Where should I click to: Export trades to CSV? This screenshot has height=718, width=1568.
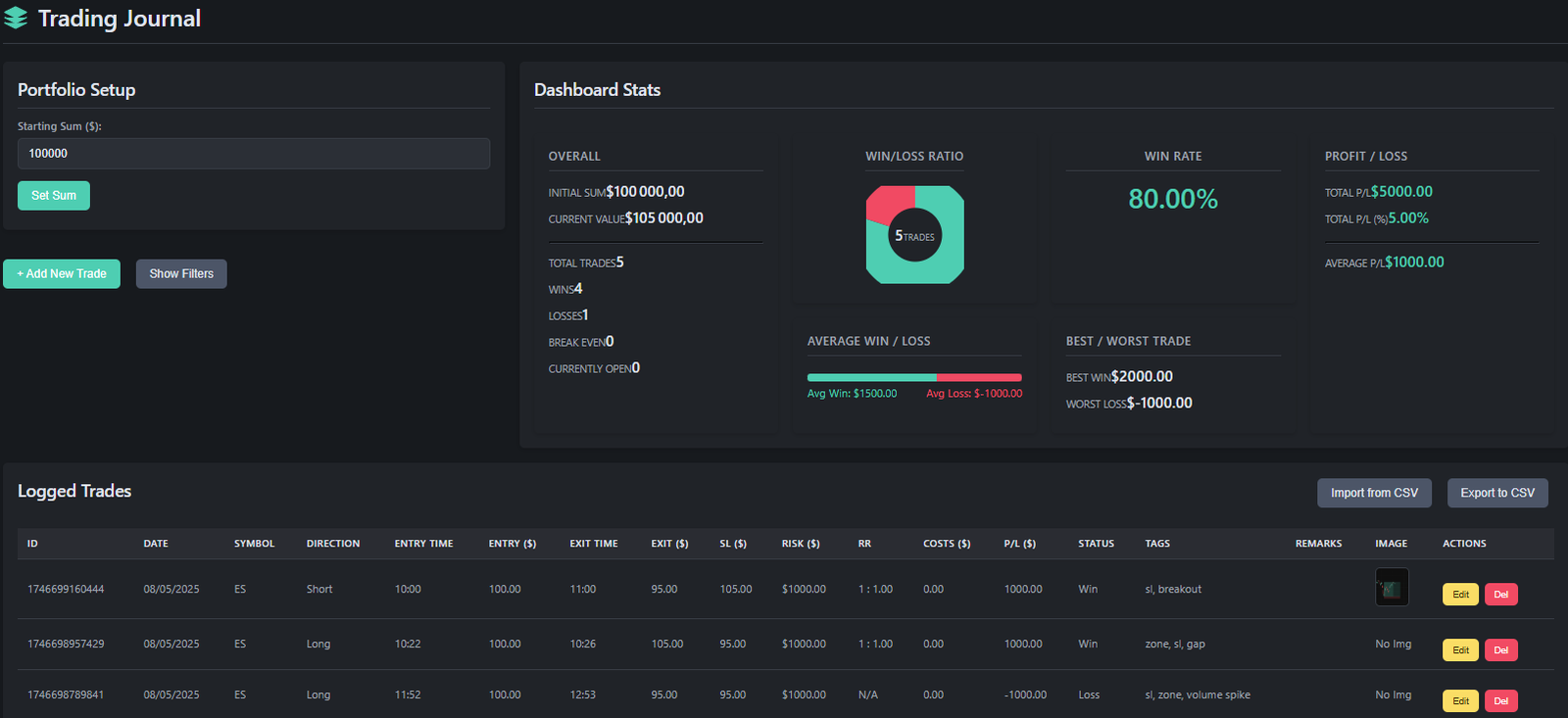(1497, 493)
